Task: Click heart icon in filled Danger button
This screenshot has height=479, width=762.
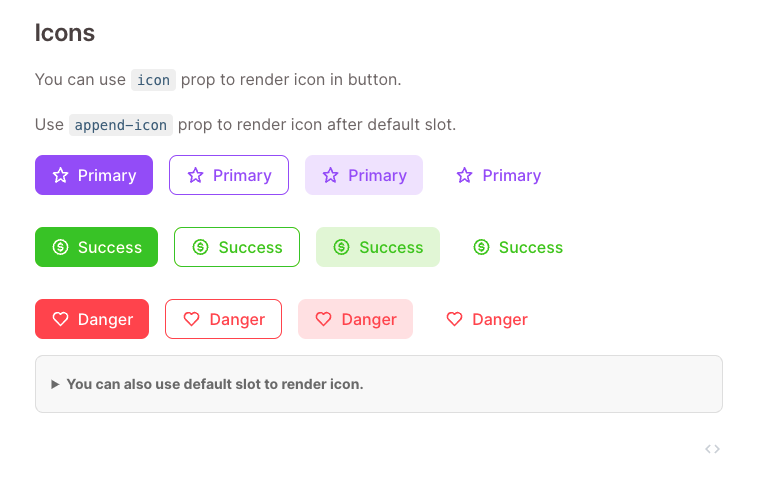Action: [60, 319]
